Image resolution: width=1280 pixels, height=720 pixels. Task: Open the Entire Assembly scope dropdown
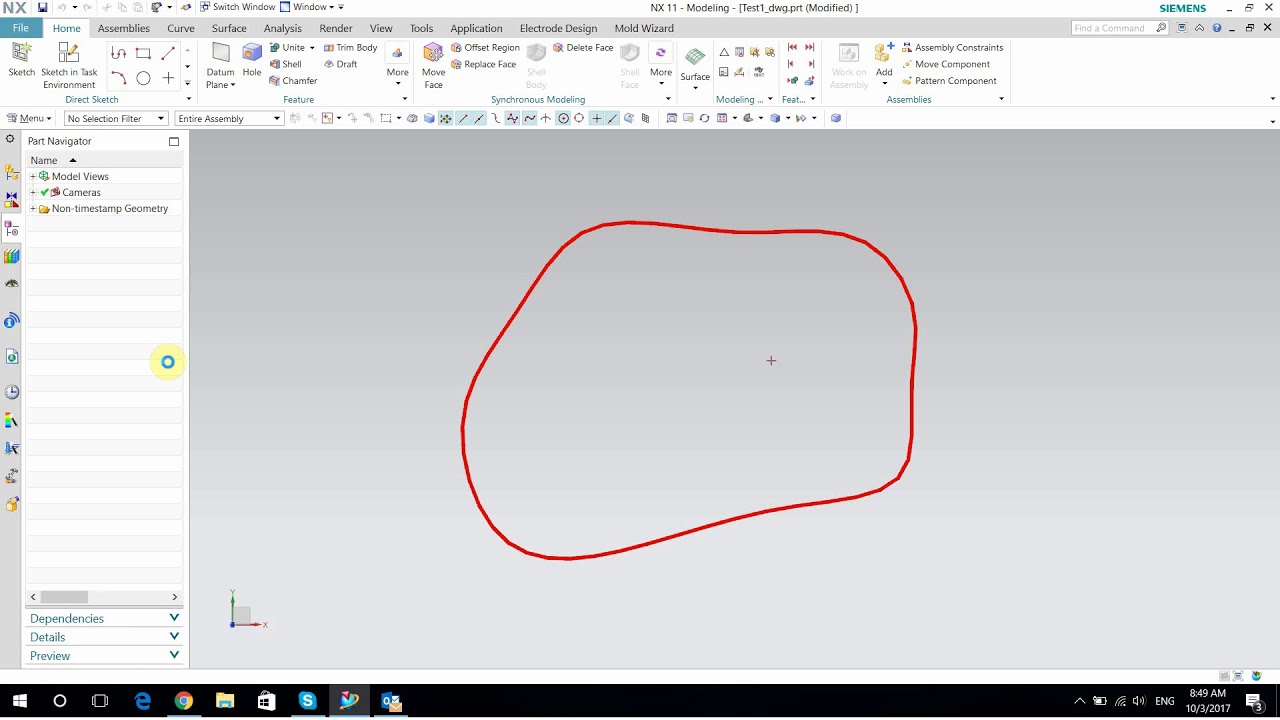click(x=229, y=118)
